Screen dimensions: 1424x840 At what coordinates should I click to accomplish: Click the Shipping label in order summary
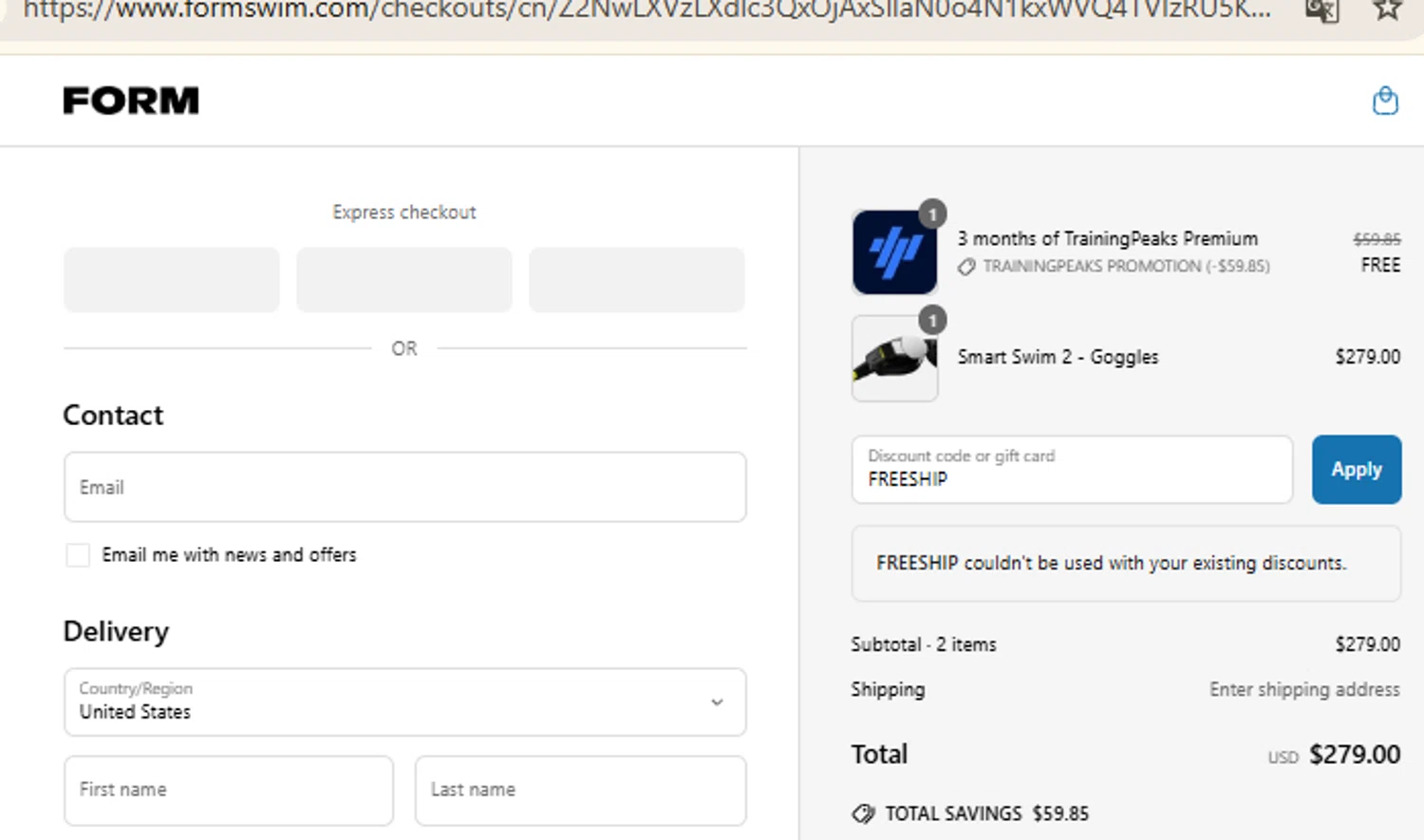888,690
